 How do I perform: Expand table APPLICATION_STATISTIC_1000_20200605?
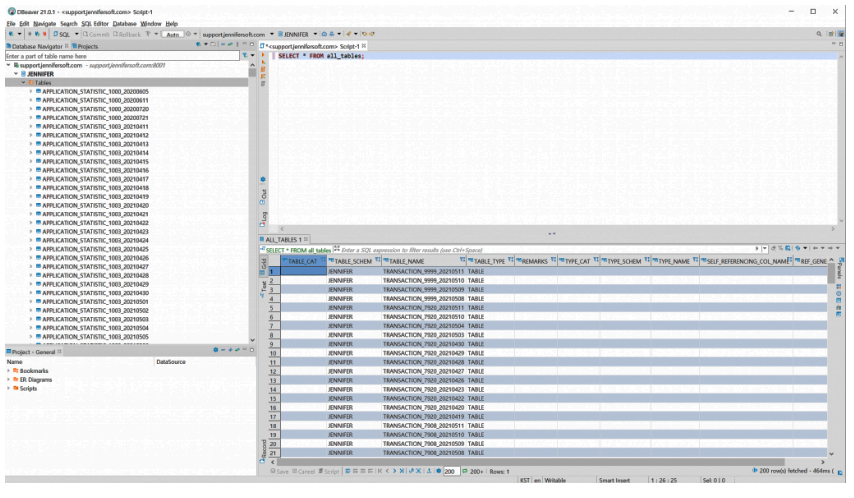[31, 92]
